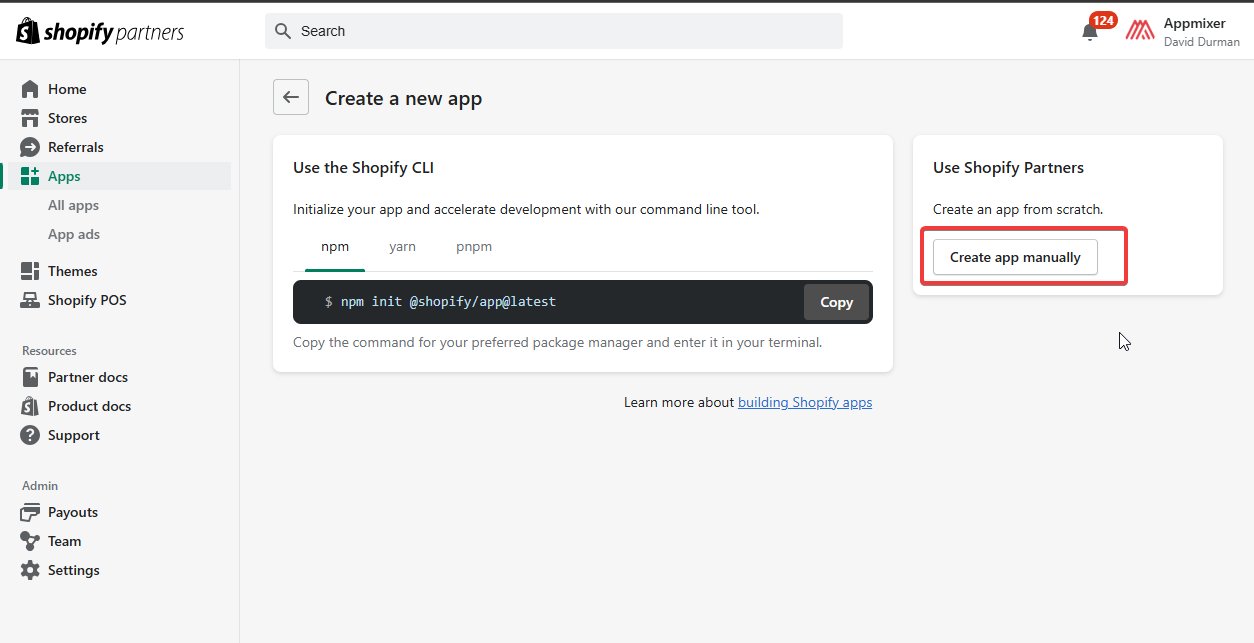Click the Referrals arrow icon
Screen dimensions: 1254x643
click(x=30, y=147)
